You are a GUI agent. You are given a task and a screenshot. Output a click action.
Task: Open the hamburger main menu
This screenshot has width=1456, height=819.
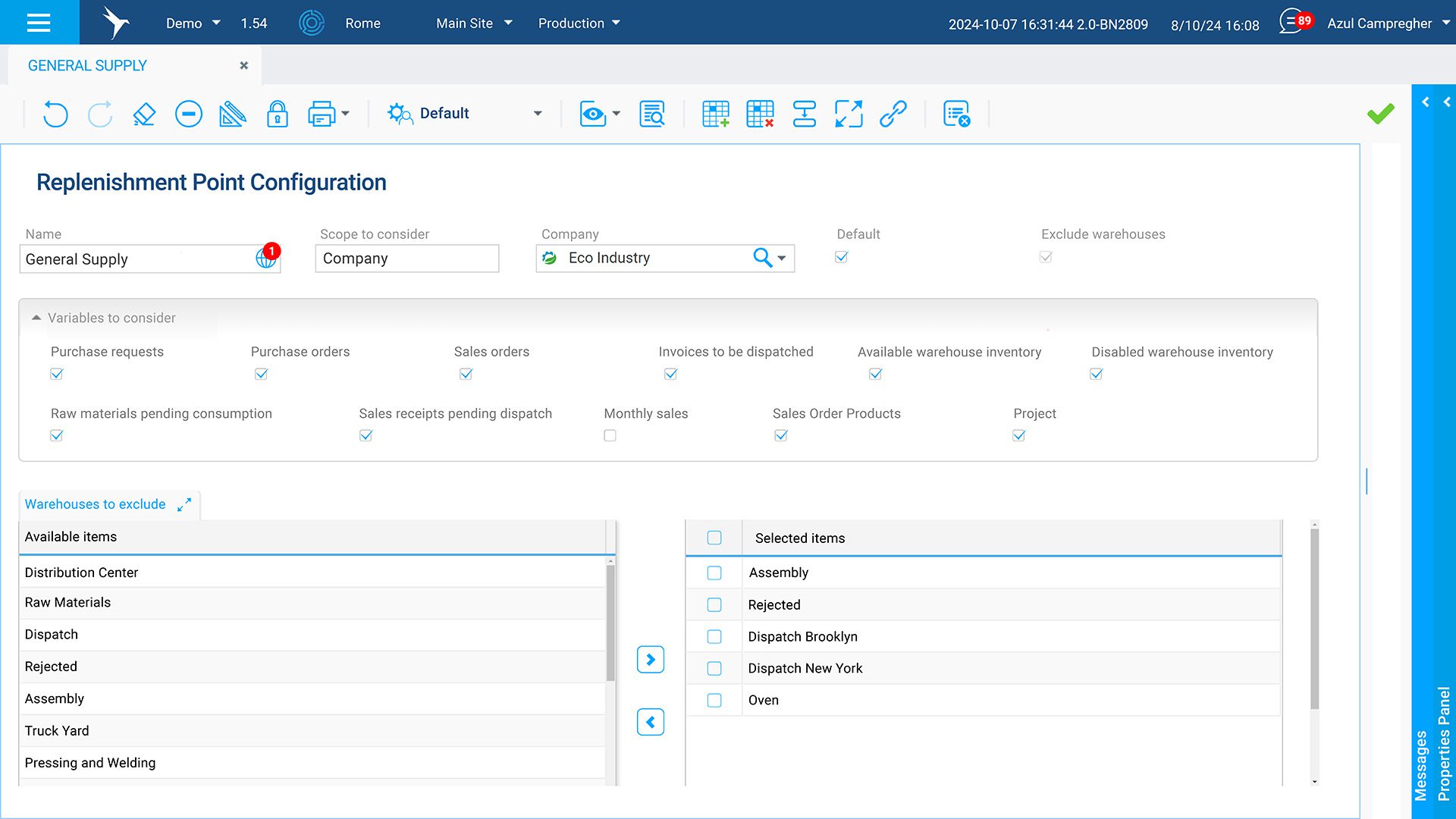(x=39, y=22)
